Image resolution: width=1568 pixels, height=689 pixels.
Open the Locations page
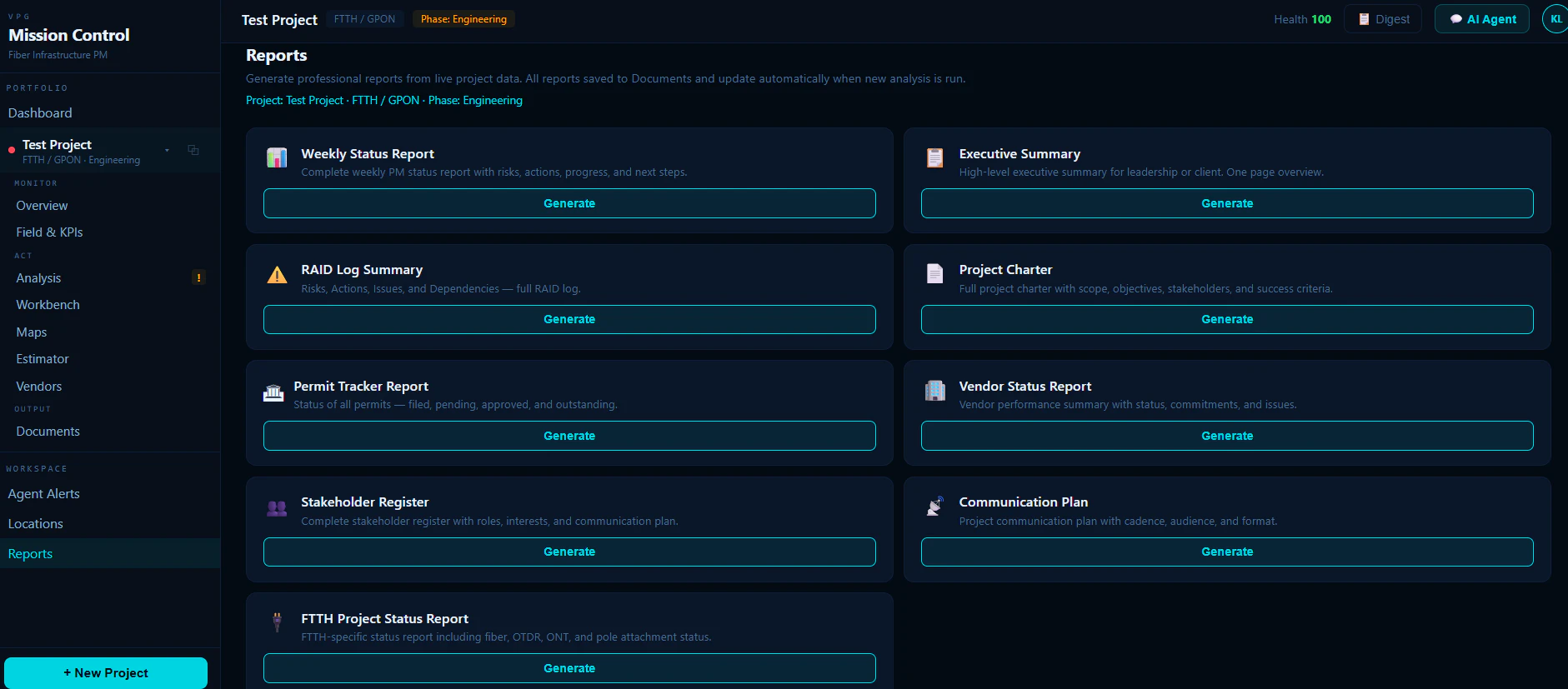[x=35, y=524]
